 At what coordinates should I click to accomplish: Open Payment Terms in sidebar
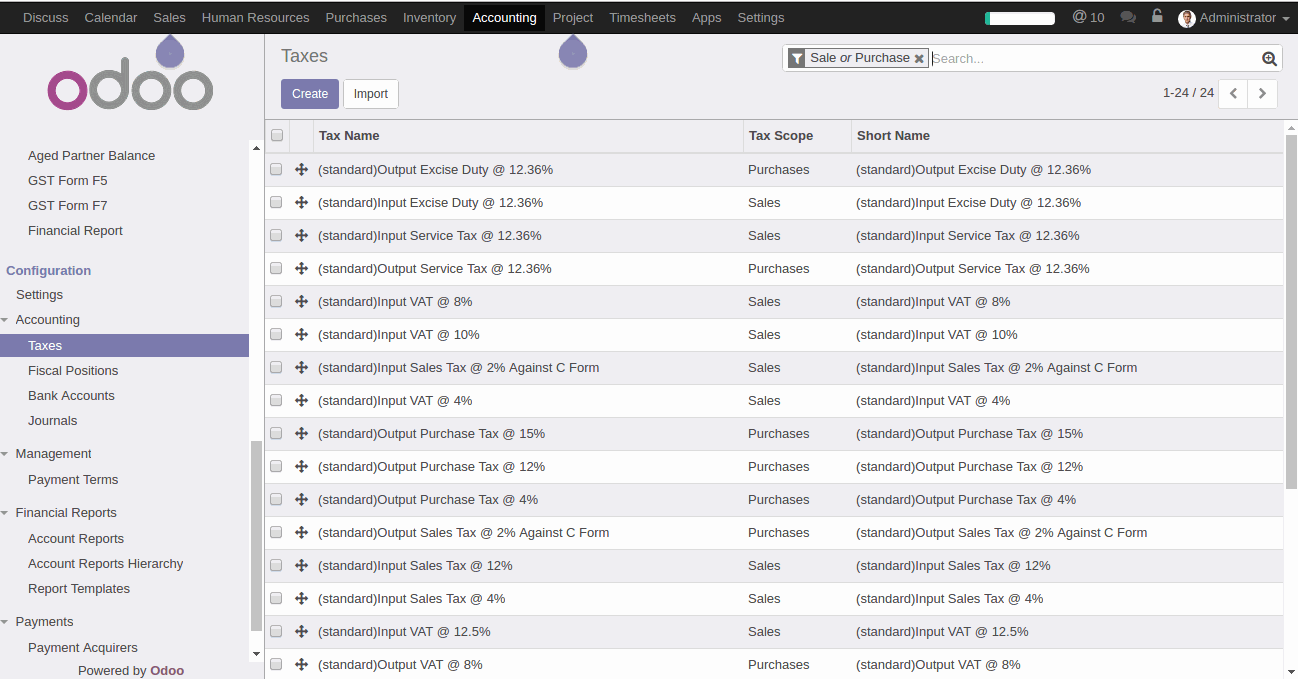[x=73, y=480]
